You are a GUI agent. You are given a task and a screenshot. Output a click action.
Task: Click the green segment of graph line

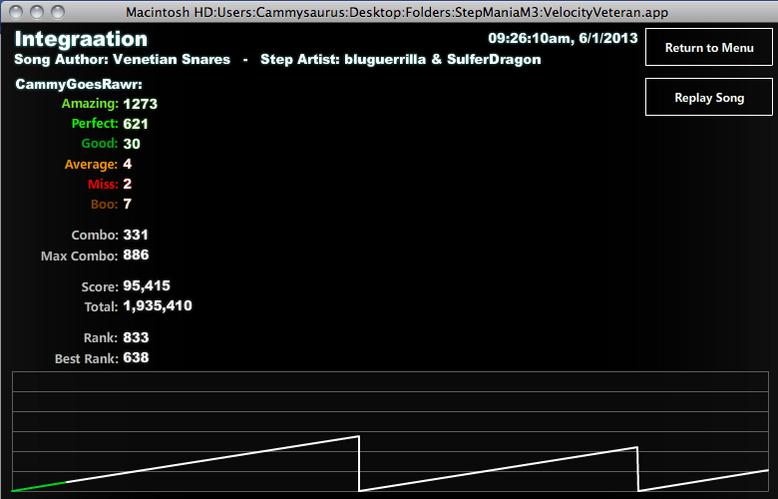pyautogui.click(x=39, y=486)
